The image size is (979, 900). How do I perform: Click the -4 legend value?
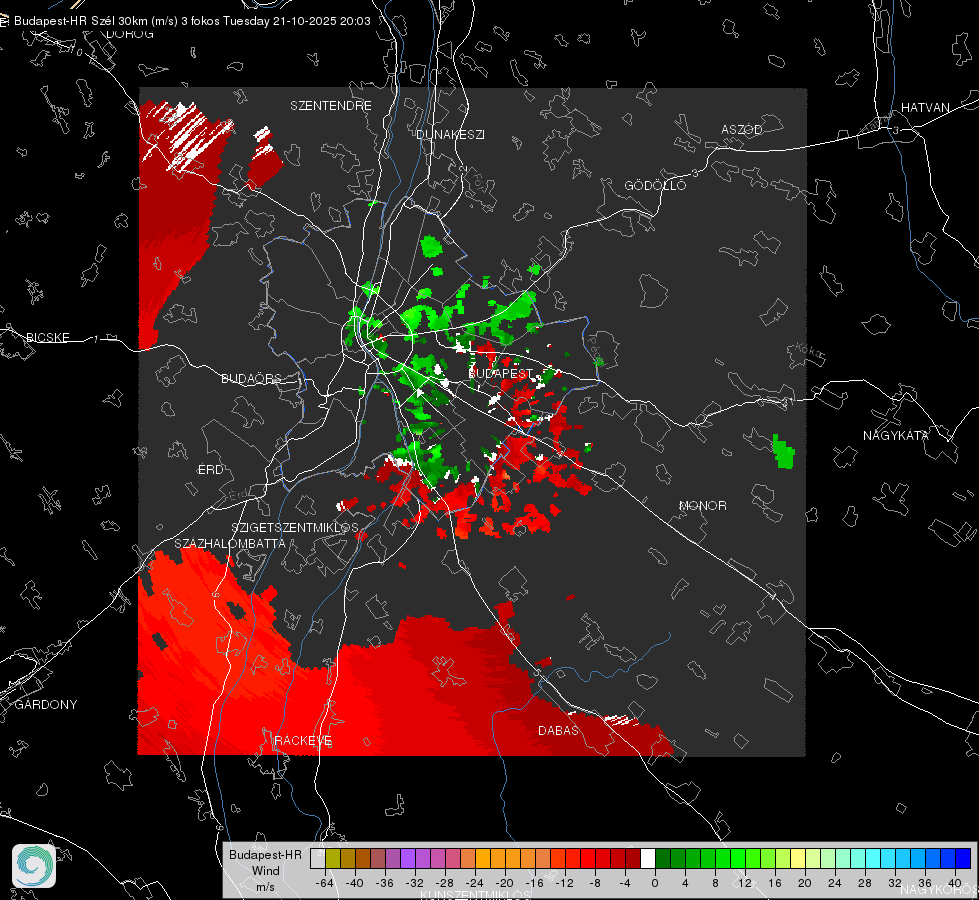coord(625,883)
